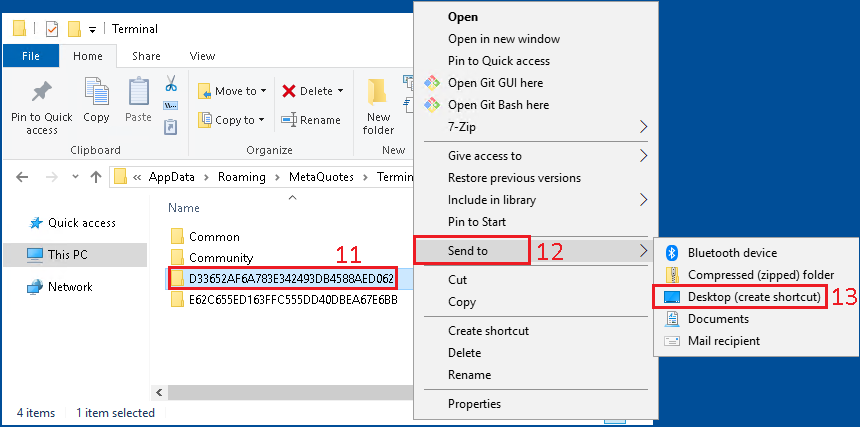Switch to the View ribbon tab
This screenshot has width=860, height=427.
(x=202, y=56)
